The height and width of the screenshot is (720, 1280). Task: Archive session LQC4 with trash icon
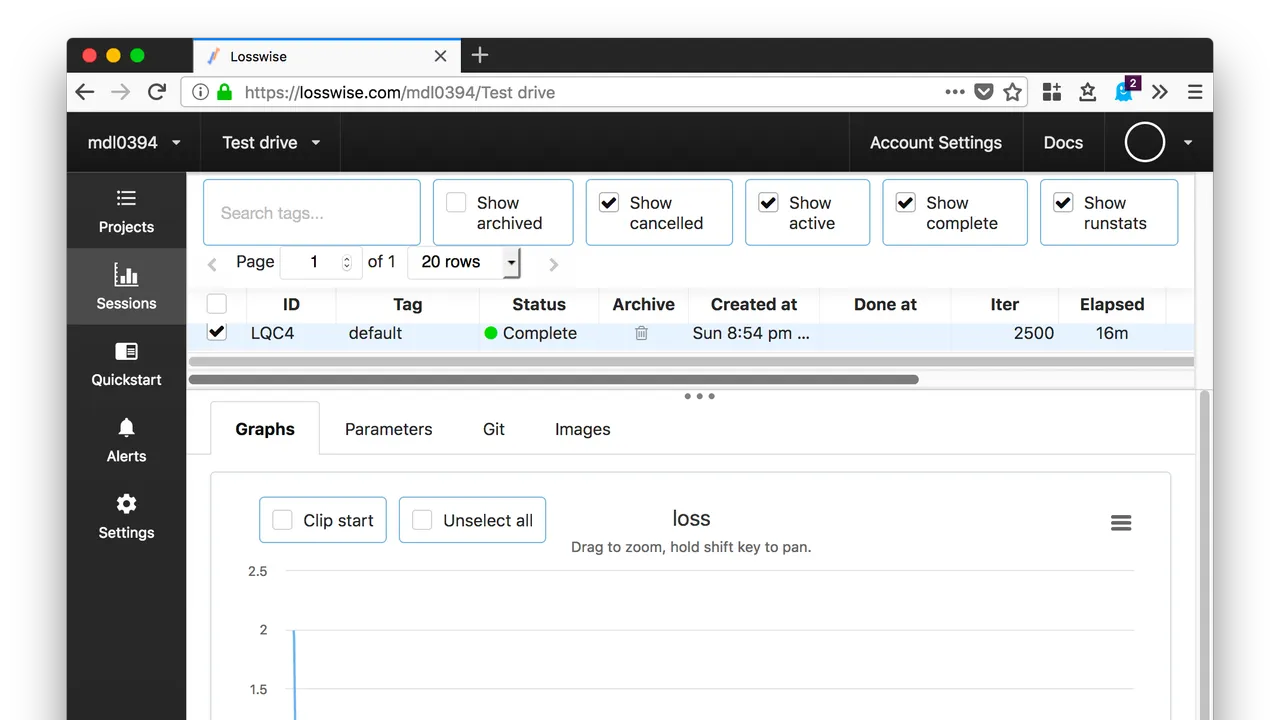[642, 333]
